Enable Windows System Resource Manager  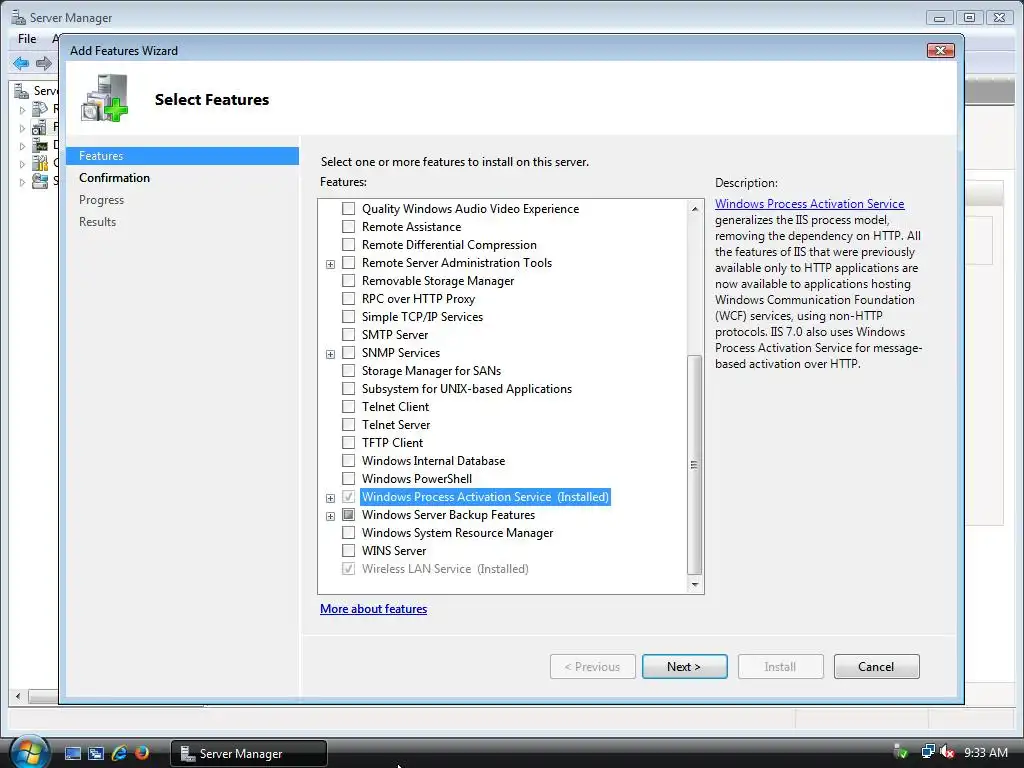pyautogui.click(x=349, y=533)
